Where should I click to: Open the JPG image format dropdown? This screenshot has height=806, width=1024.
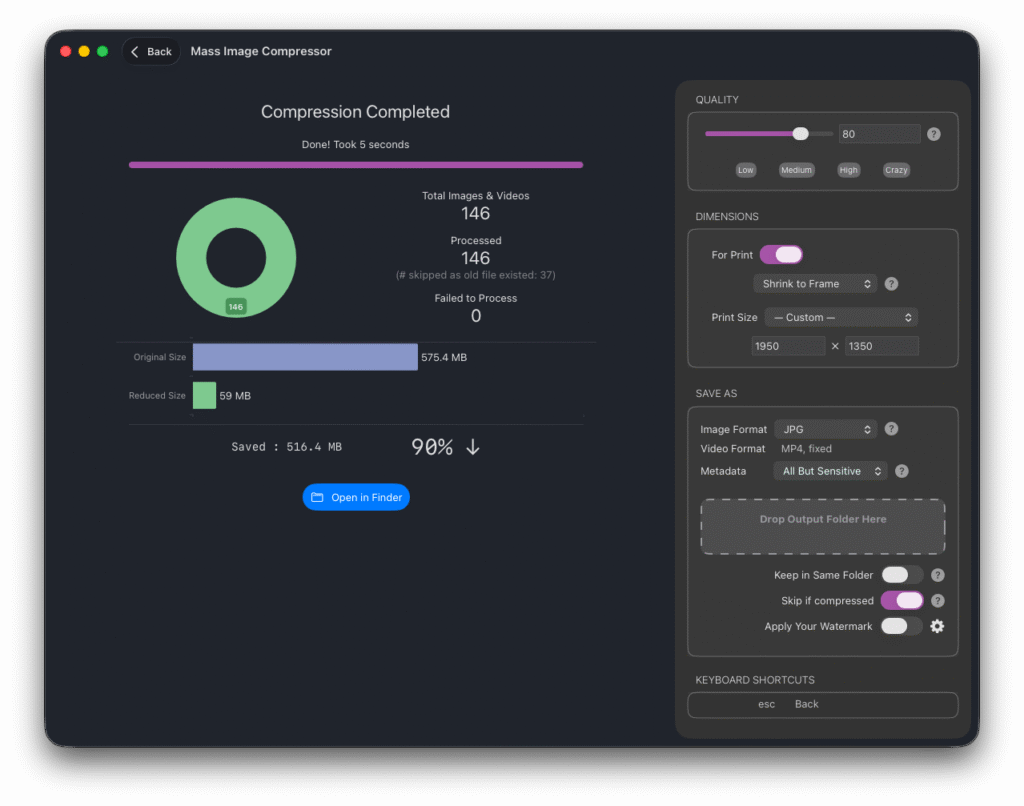pos(825,429)
